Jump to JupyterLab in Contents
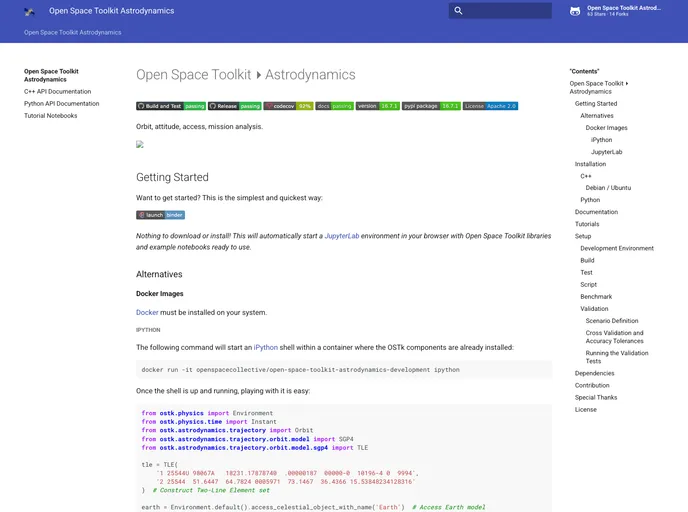Viewport: 688px width, 512px height. pyautogui.click(x=606, y=152)
